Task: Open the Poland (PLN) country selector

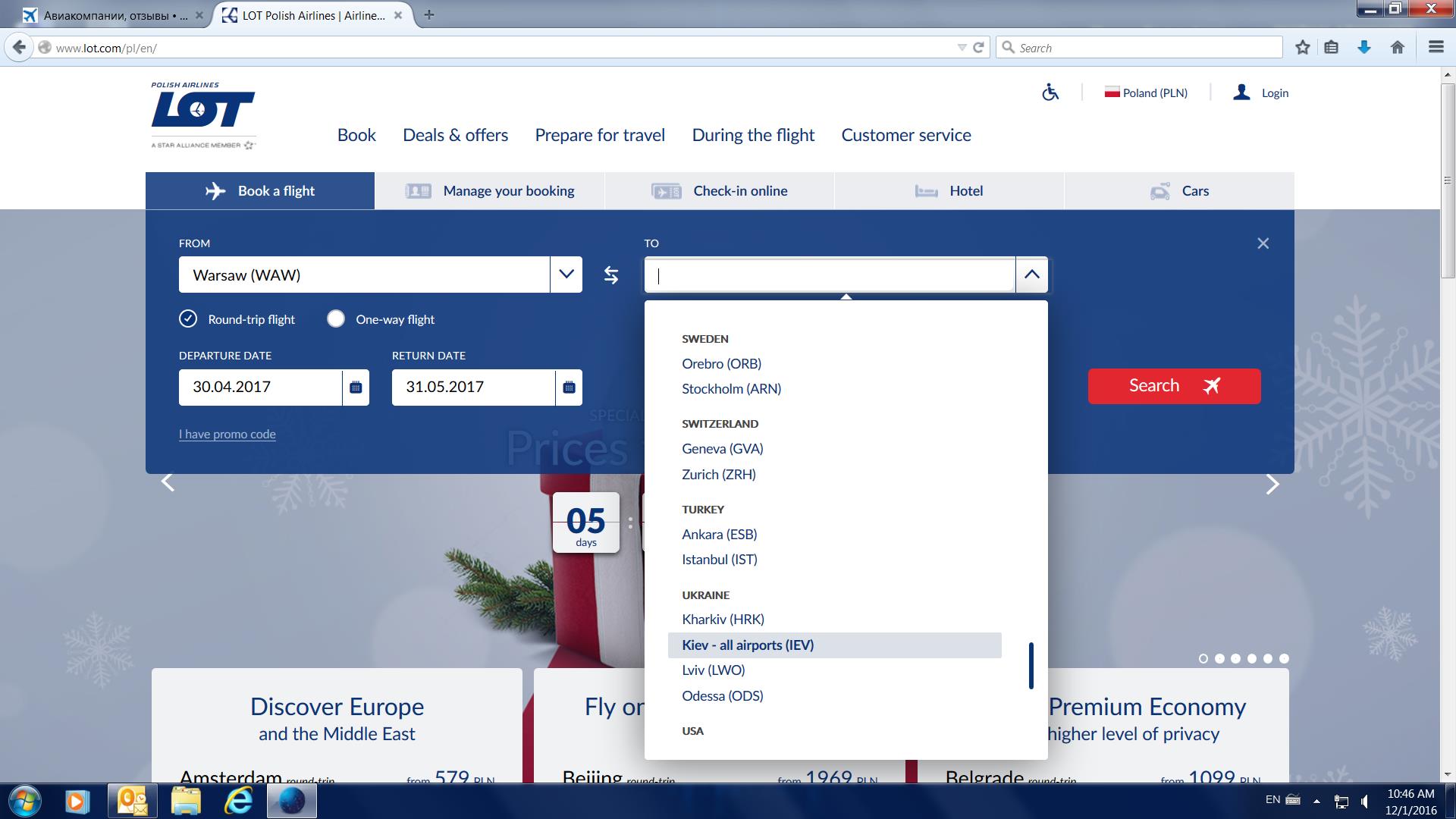Action: 1147,93
